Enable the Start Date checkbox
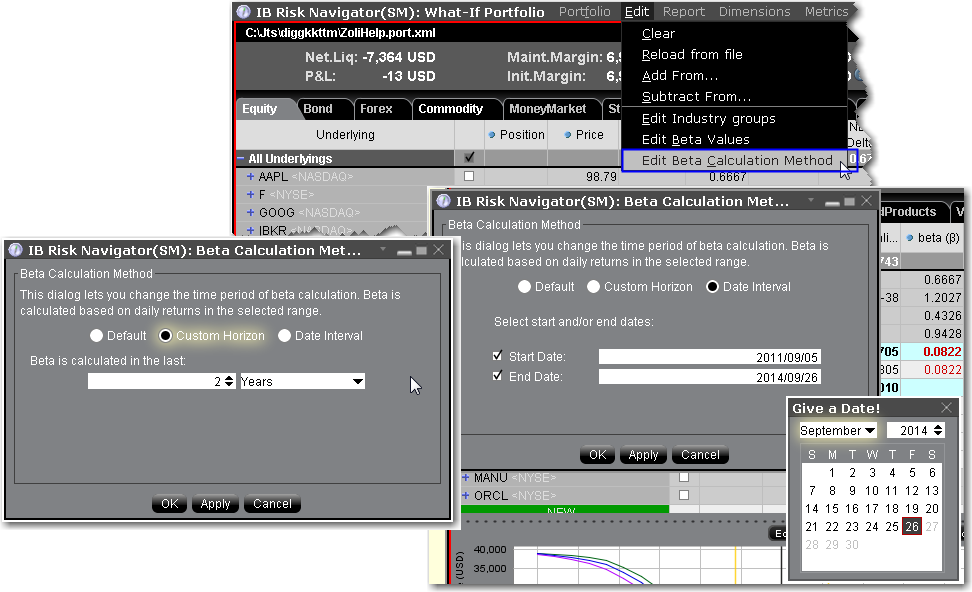Image resolution: width=972 pixels, height=592 pixels. coord(498,357)
